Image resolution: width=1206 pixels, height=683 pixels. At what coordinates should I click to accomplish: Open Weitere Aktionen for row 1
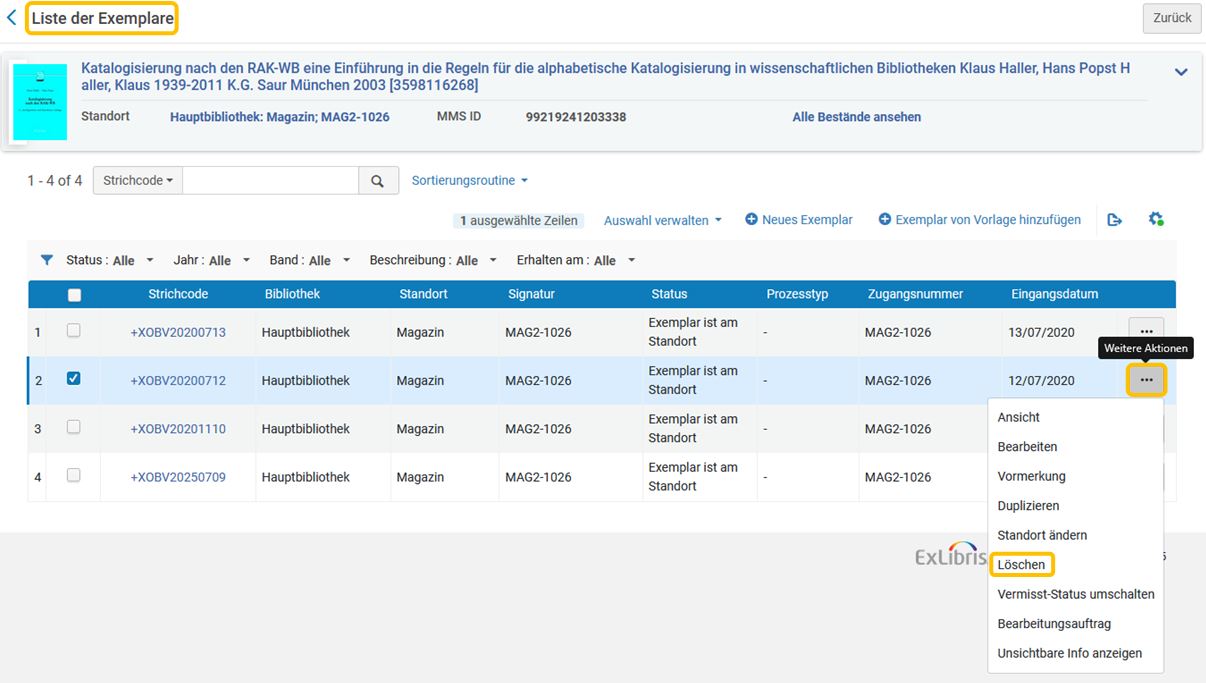[1146, 332]
